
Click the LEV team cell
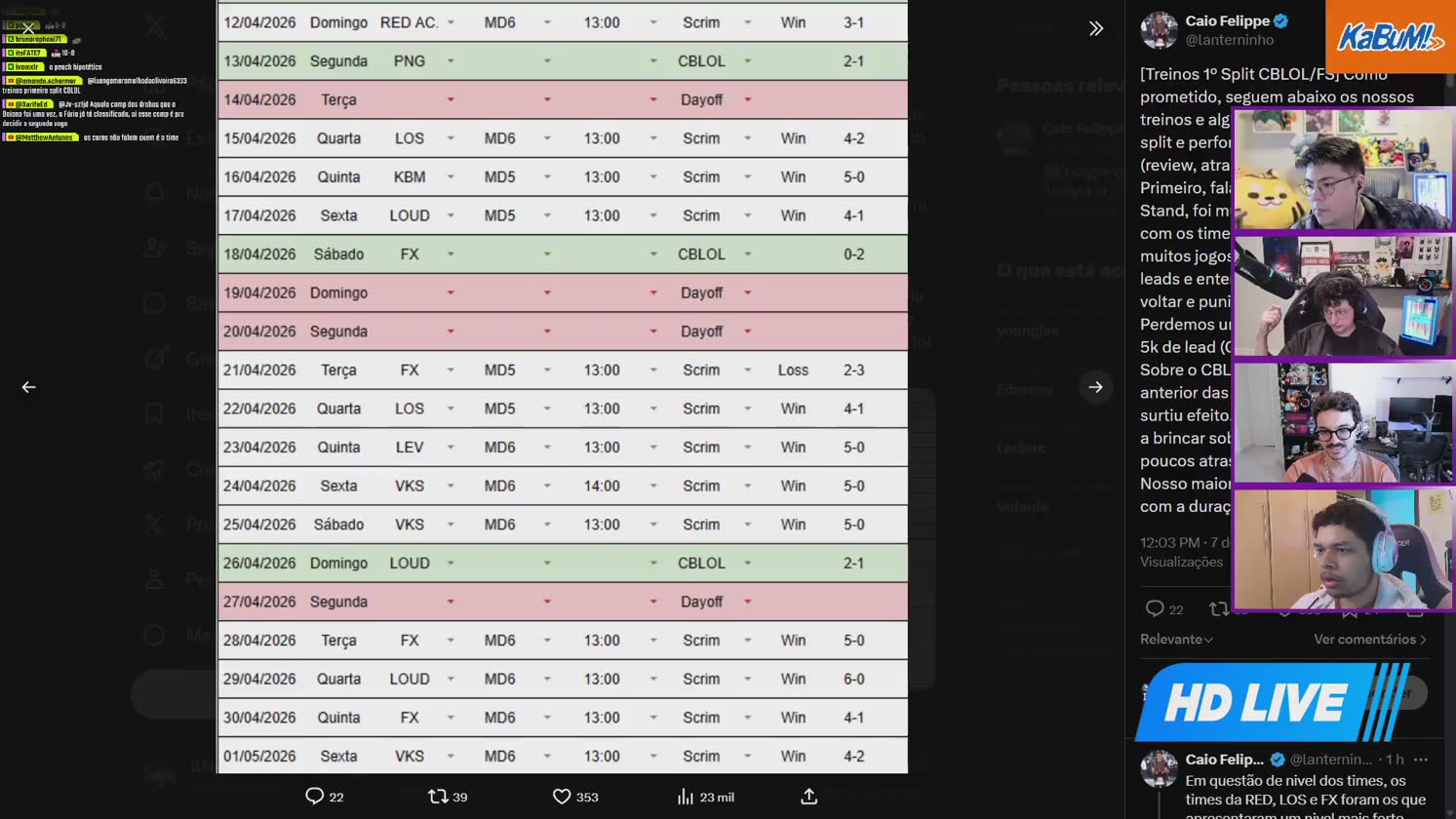[x=410, y=448]
